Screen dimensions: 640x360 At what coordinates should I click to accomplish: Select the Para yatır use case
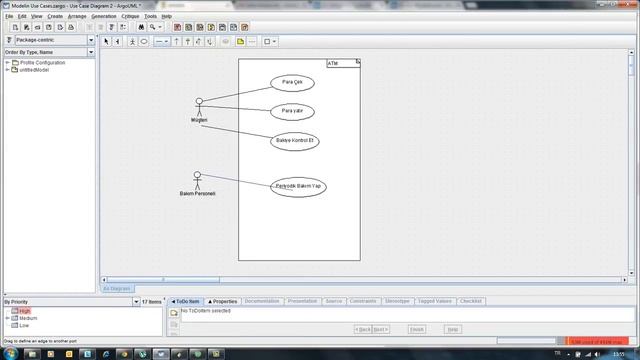point(292,112)
